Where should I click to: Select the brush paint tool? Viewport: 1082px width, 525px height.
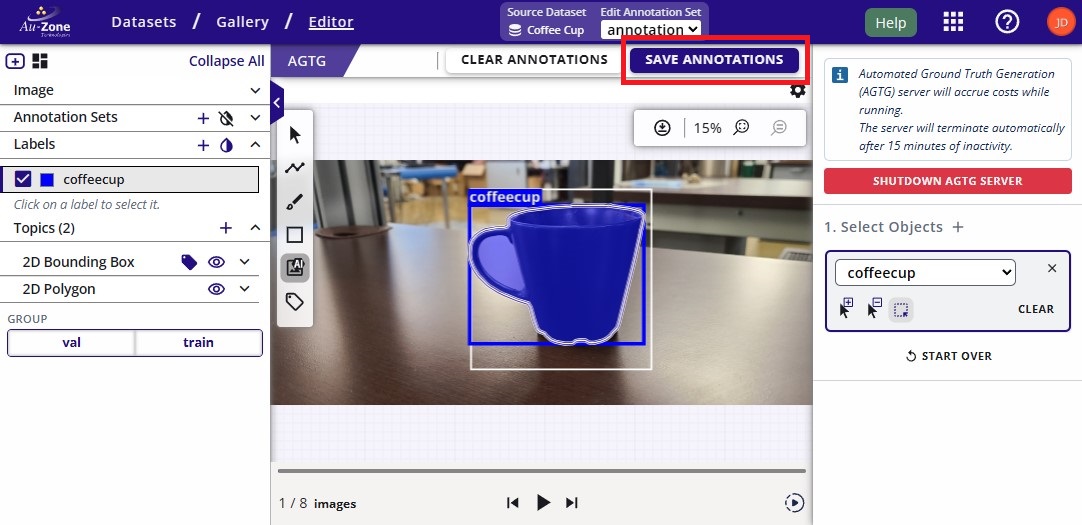(x=295, y=201)
